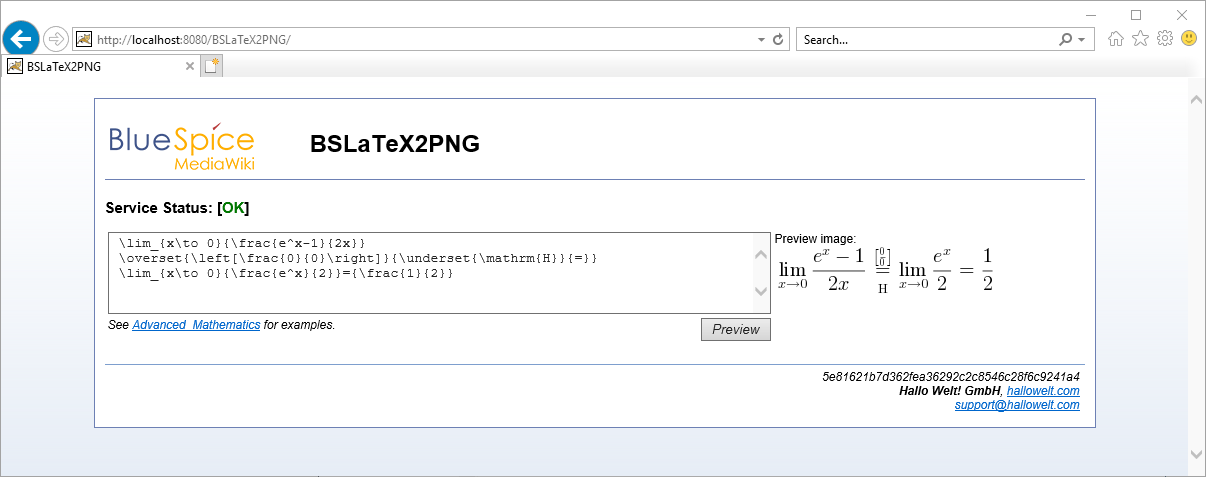The height and width of the screenshot is (477, 1206).
Task: Open the Advanced_Mathematics link
Action: click(196, 325)
